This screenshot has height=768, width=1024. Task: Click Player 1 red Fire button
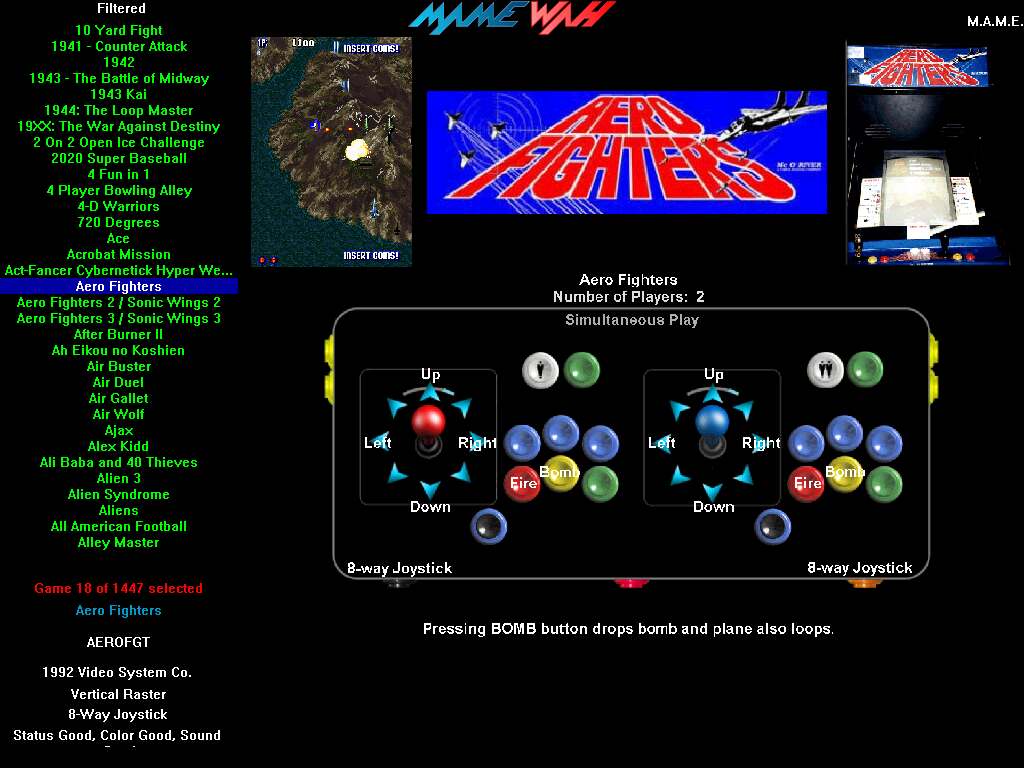522,483
